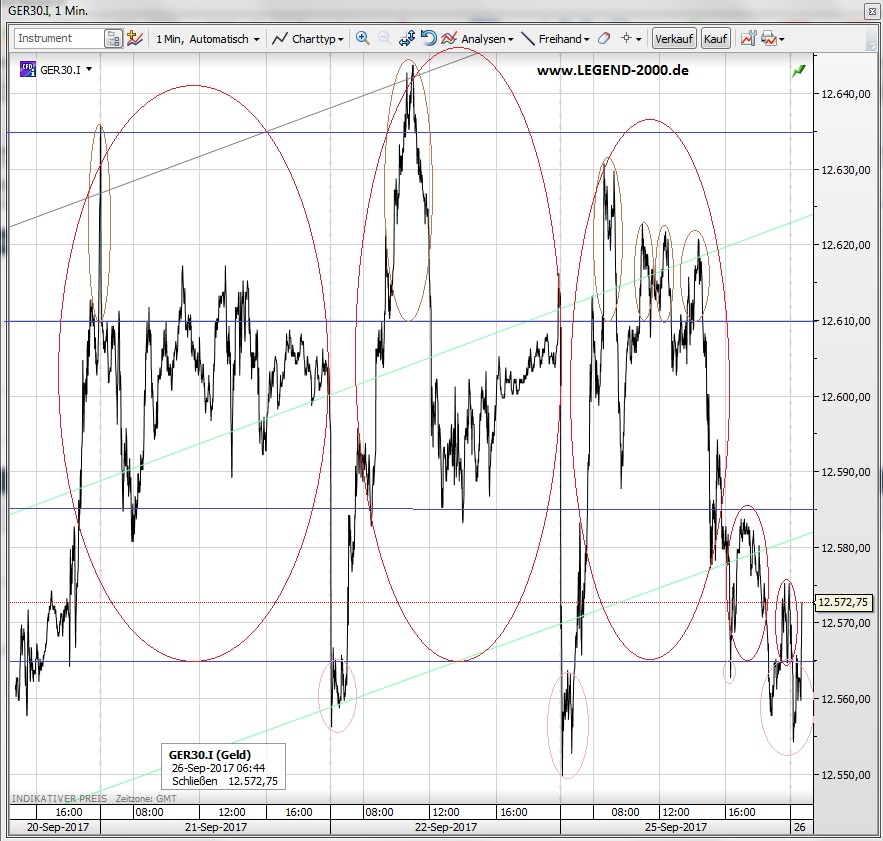The width and height of the screenshot is (883, 841).
Task: Click the save chart template icon
Action: pyautogui.click(x=747, y=39)
